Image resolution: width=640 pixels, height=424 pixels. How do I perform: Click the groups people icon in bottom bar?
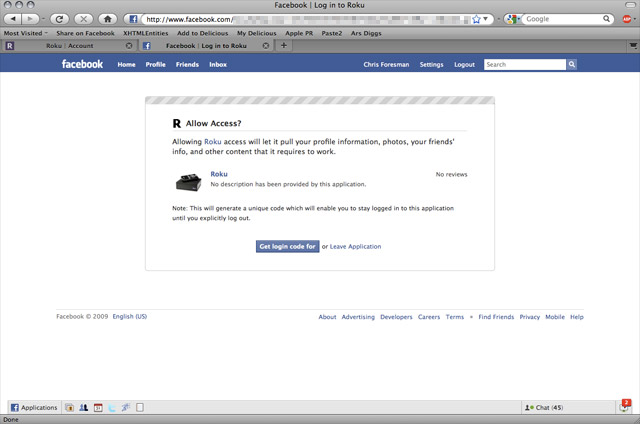pyautogui.click(x=84, y=407)
